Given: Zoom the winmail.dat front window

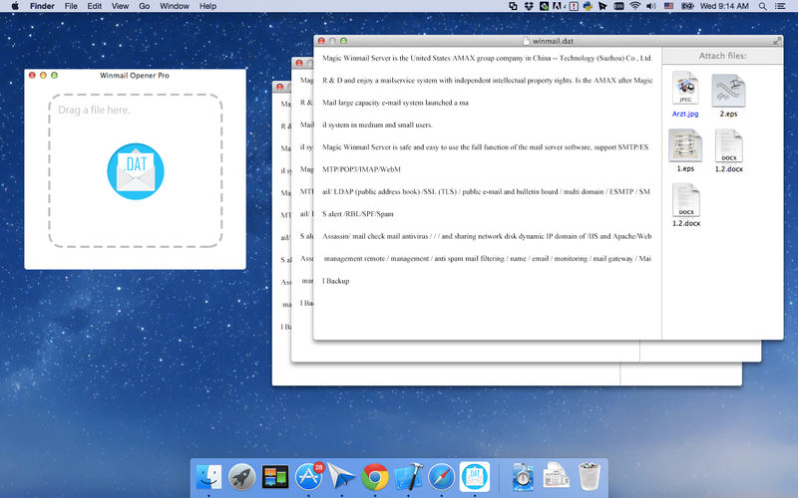Looking at the screenshot, I should 344,41.
